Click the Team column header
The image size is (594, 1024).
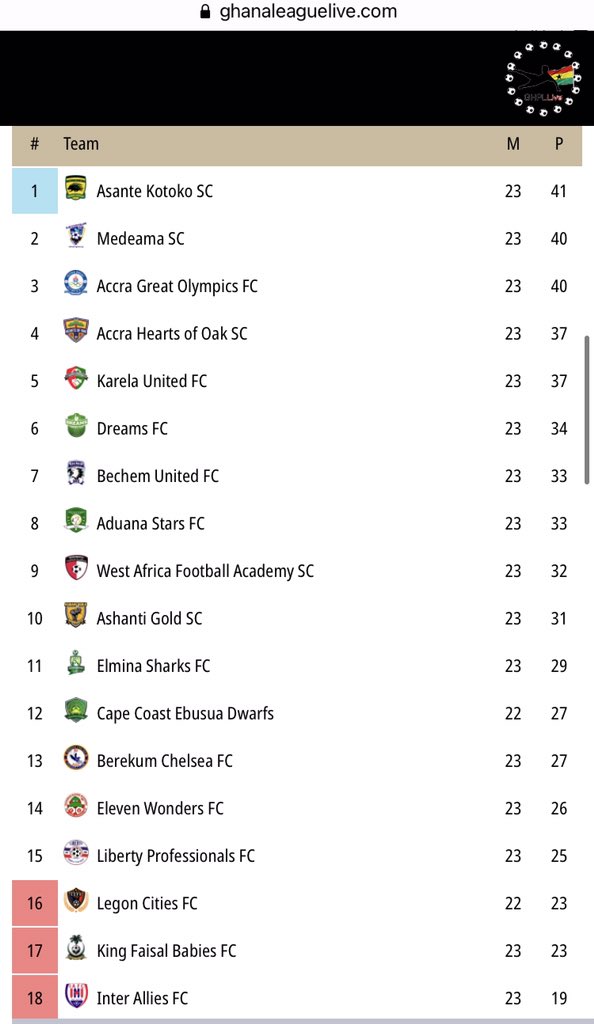click(x=81, y=144)
